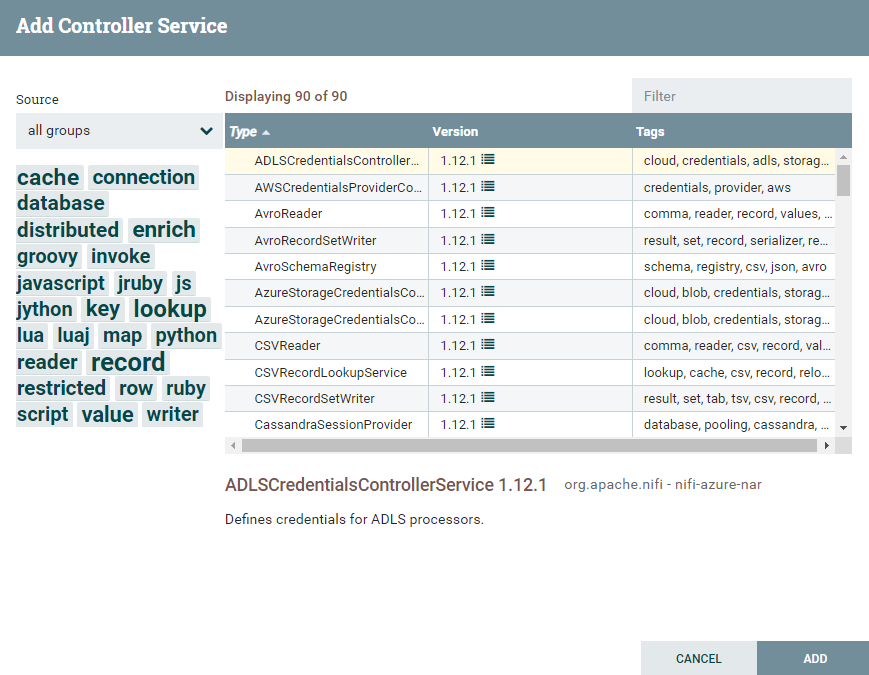Image resolution: width=869 pixels, height=675 pixels.
Task: Click the horizontal scrollbar thumb
Action: click(x=529, y=446)
